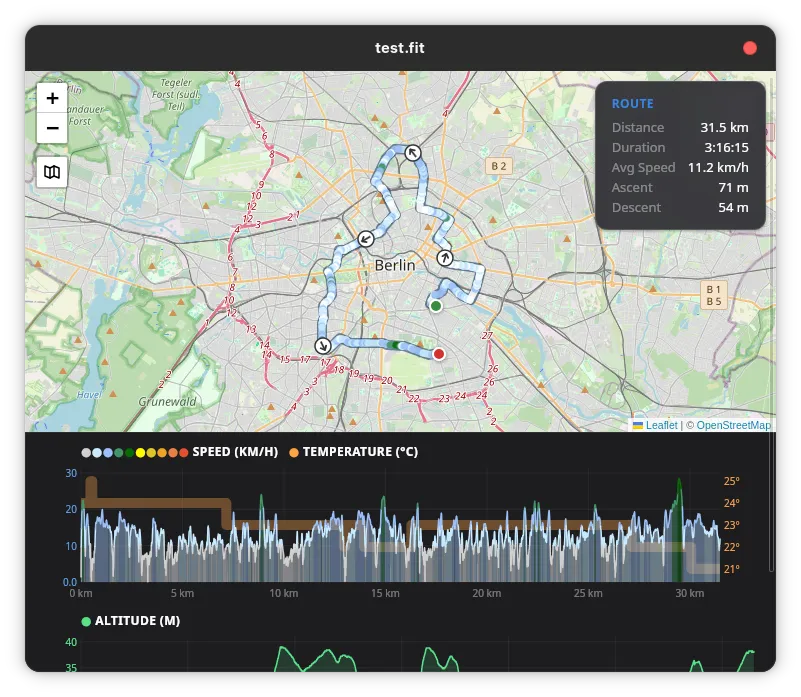Toggle the Altitude (m) chart series
The width and height of the screenshot is (801, 697).
coord(137,621)
